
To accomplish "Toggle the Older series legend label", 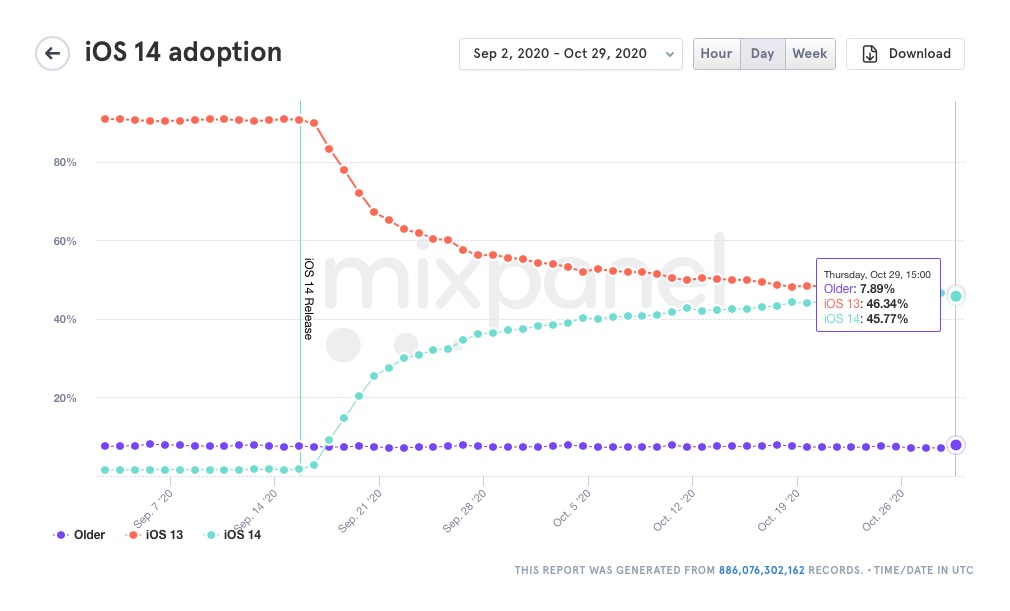I will pyautogui.click(x=89, y=535).
